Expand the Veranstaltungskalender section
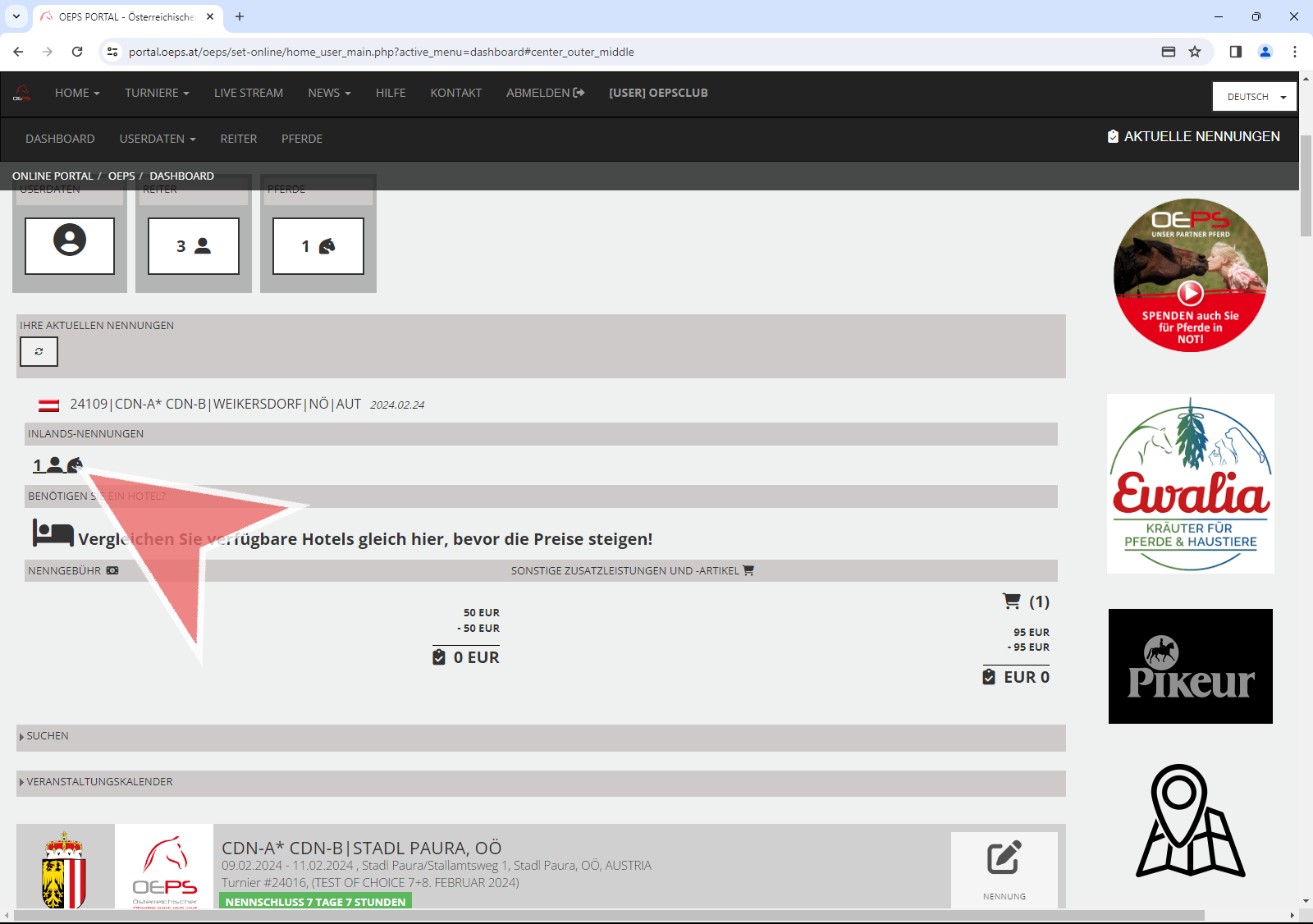Viewport: 1313px width, 924px height. (x=98, y=782)
